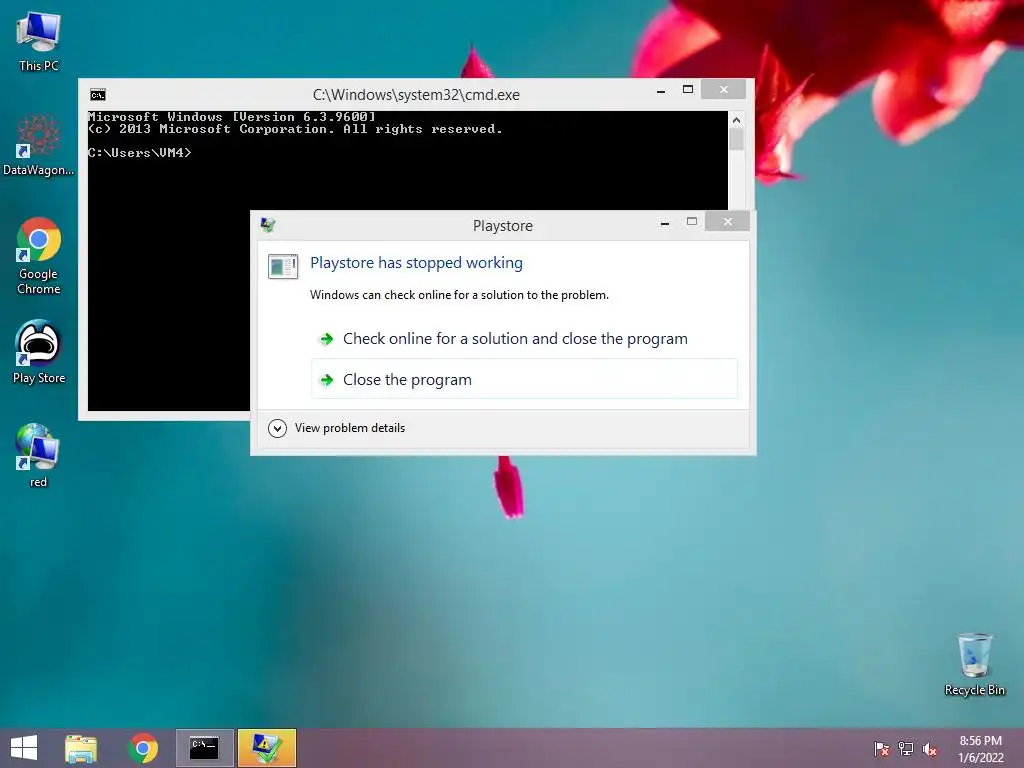Click the cmd.exe title bar system icon

click(x=98, y=95)
